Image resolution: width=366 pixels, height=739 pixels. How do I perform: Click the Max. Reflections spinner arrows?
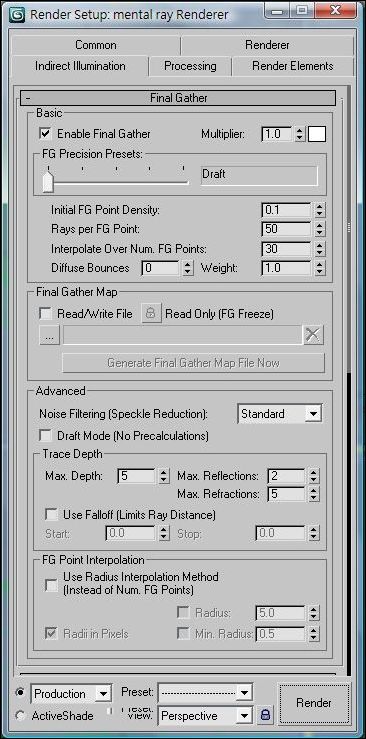pos(314,476)
